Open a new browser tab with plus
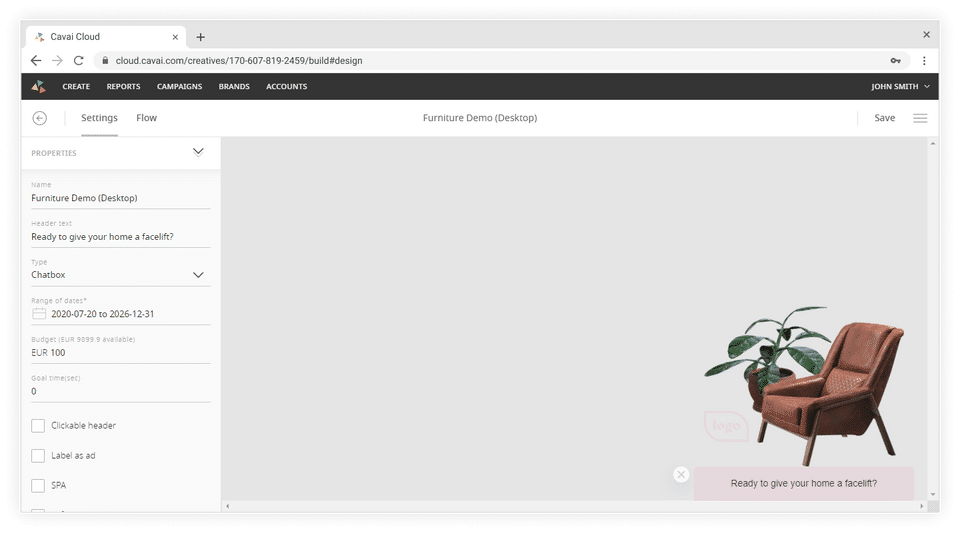The height and width of the screenshot is (533, 960). coord(200,37)
